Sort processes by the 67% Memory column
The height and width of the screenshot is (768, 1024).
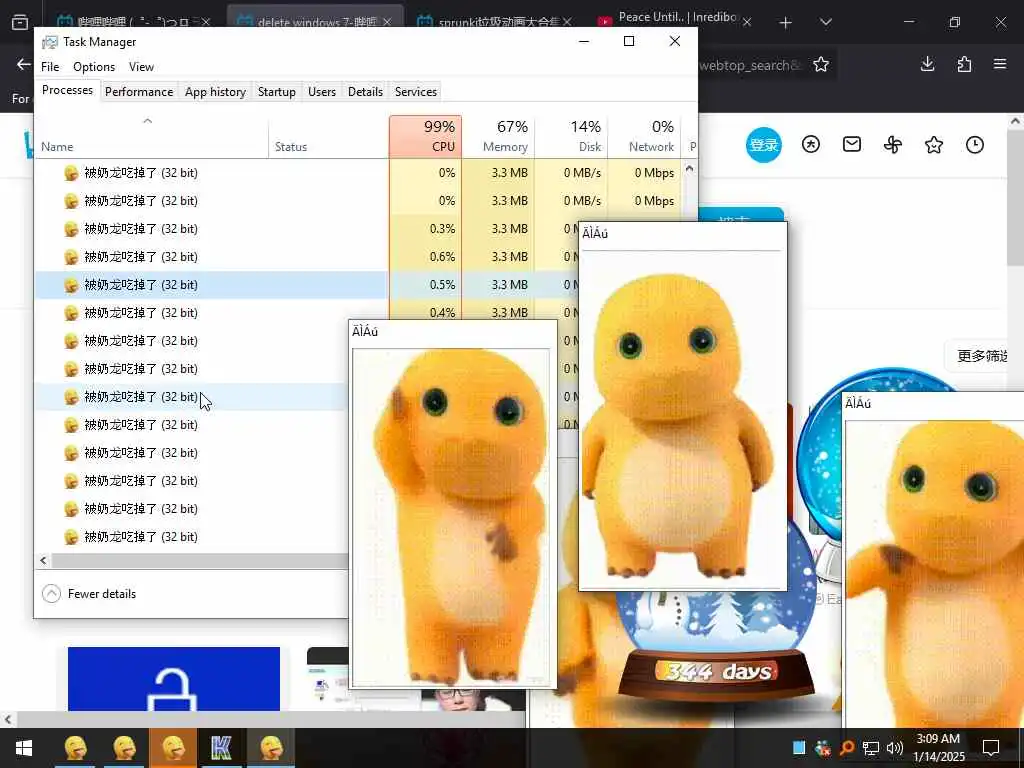[x=498, y=136]
